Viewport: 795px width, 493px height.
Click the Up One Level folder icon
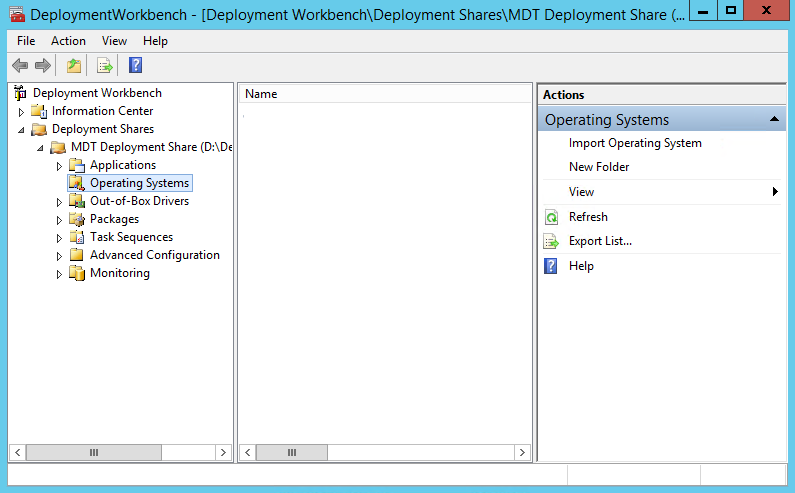(x=74, y=65)
